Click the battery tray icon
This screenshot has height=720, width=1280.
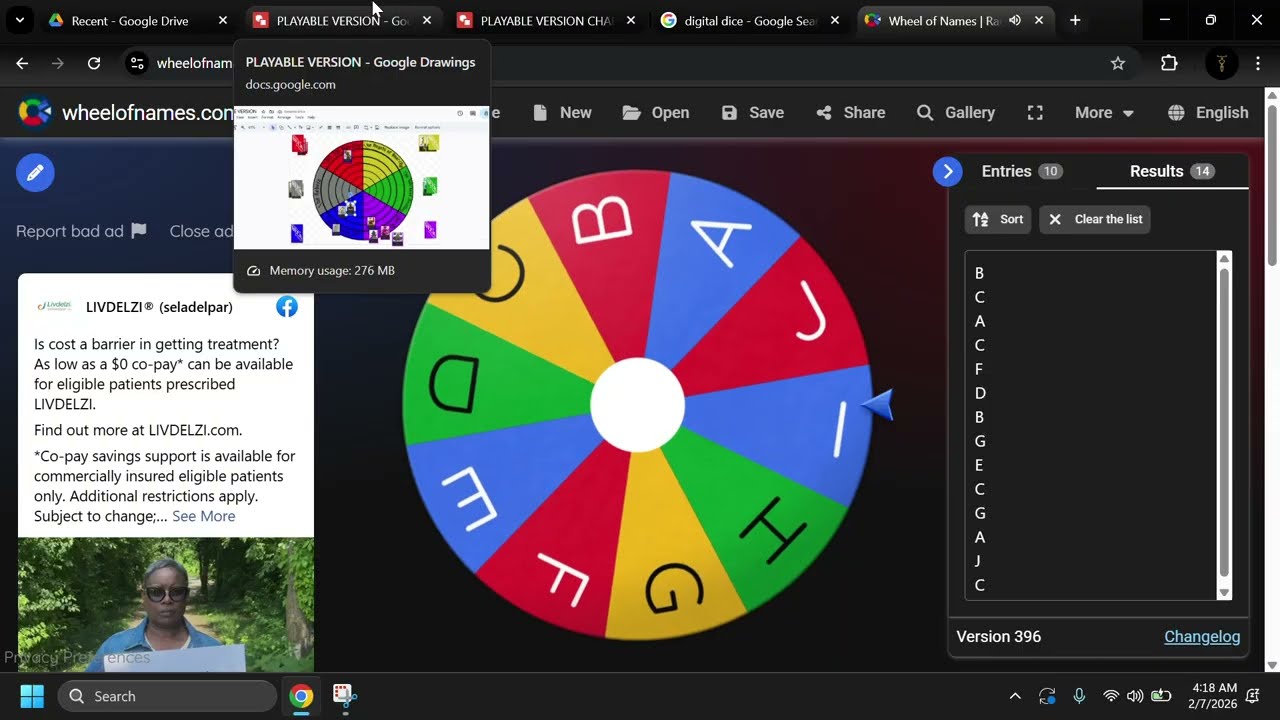(1161, 696)
